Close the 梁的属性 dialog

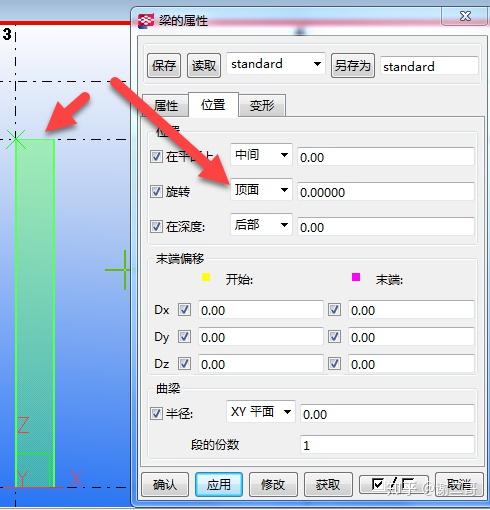pyautogui.click(x=464, y=16)
